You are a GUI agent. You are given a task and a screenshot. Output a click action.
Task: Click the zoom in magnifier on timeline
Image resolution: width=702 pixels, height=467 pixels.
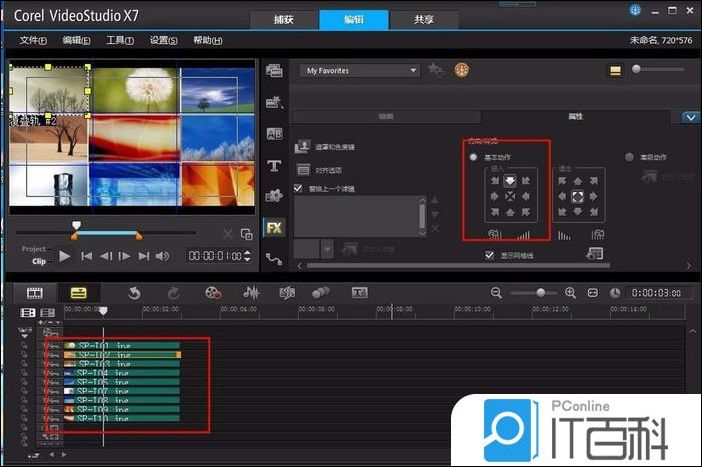[x=570, y=293]
